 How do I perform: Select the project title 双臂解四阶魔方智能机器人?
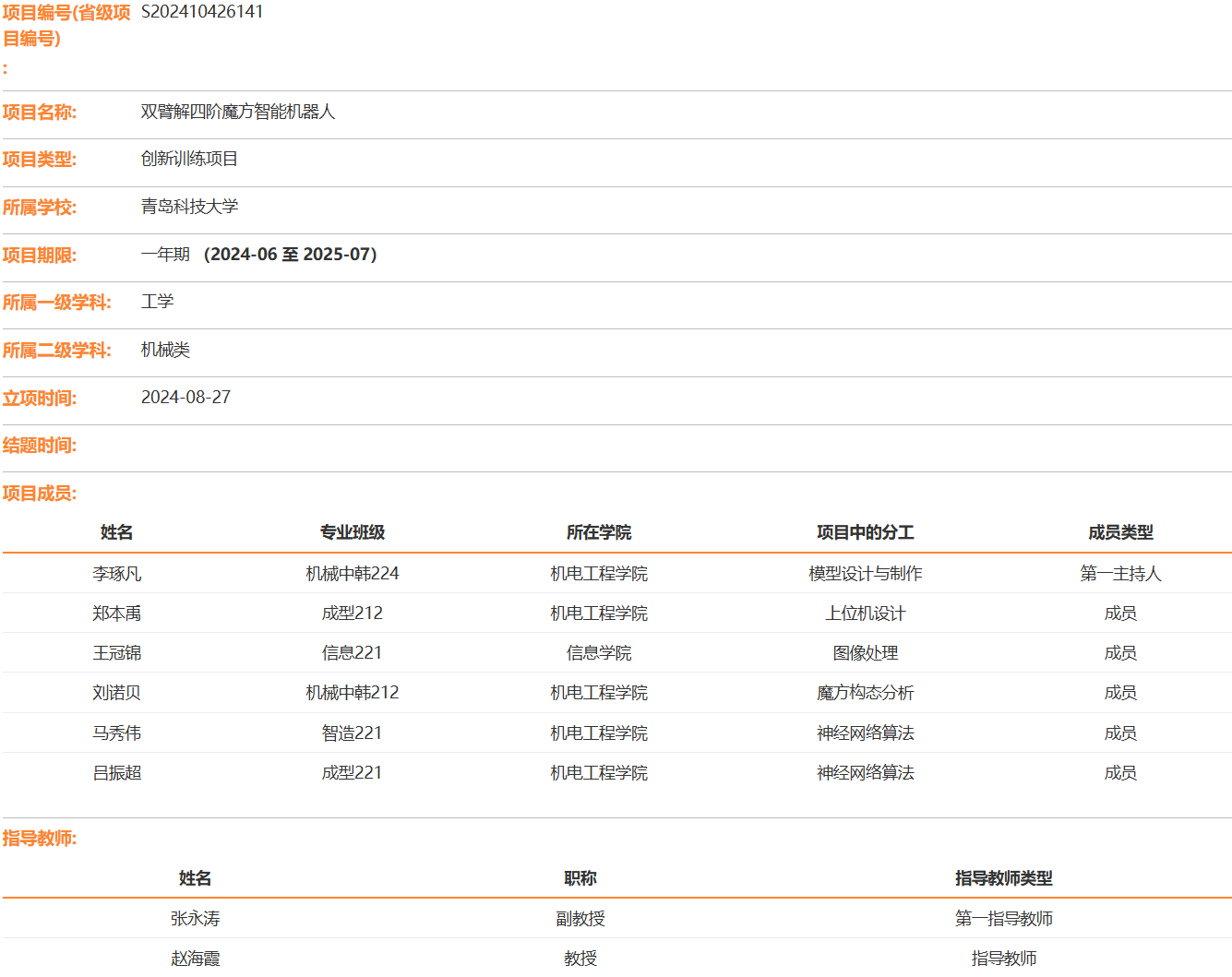237,112
